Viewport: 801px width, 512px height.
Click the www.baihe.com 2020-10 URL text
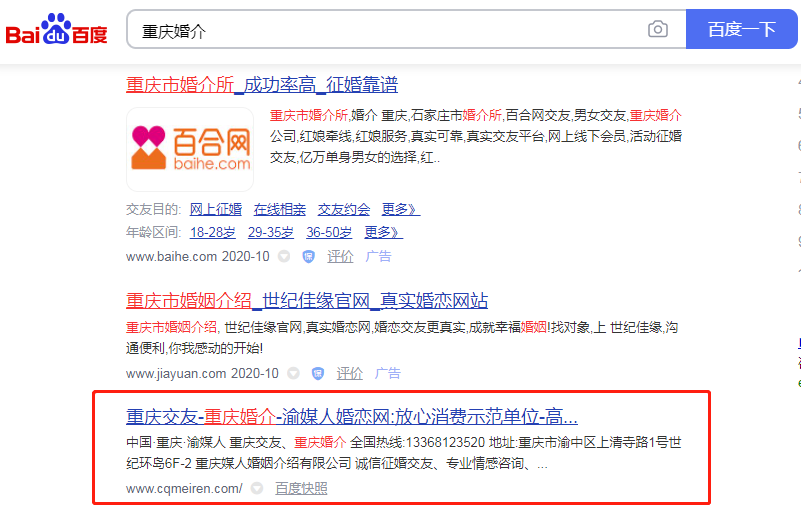198,257
